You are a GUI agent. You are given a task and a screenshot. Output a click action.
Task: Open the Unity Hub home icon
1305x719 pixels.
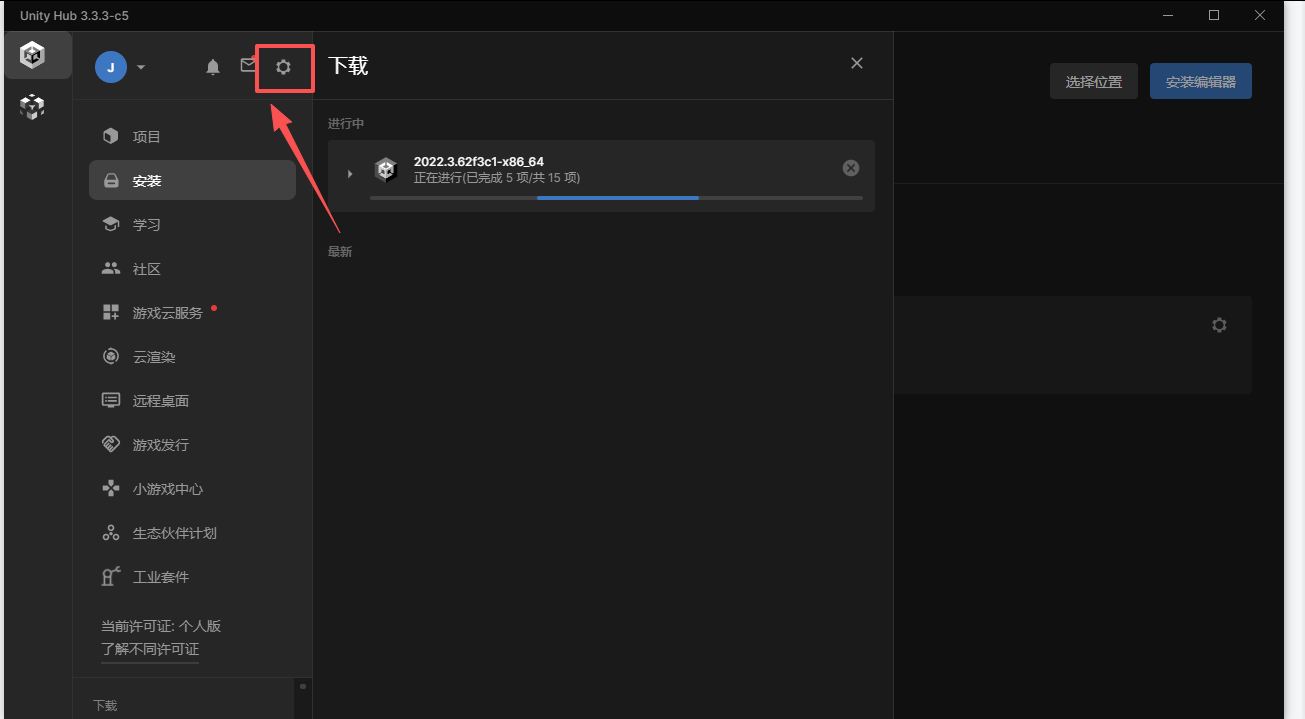click(33, 55)
